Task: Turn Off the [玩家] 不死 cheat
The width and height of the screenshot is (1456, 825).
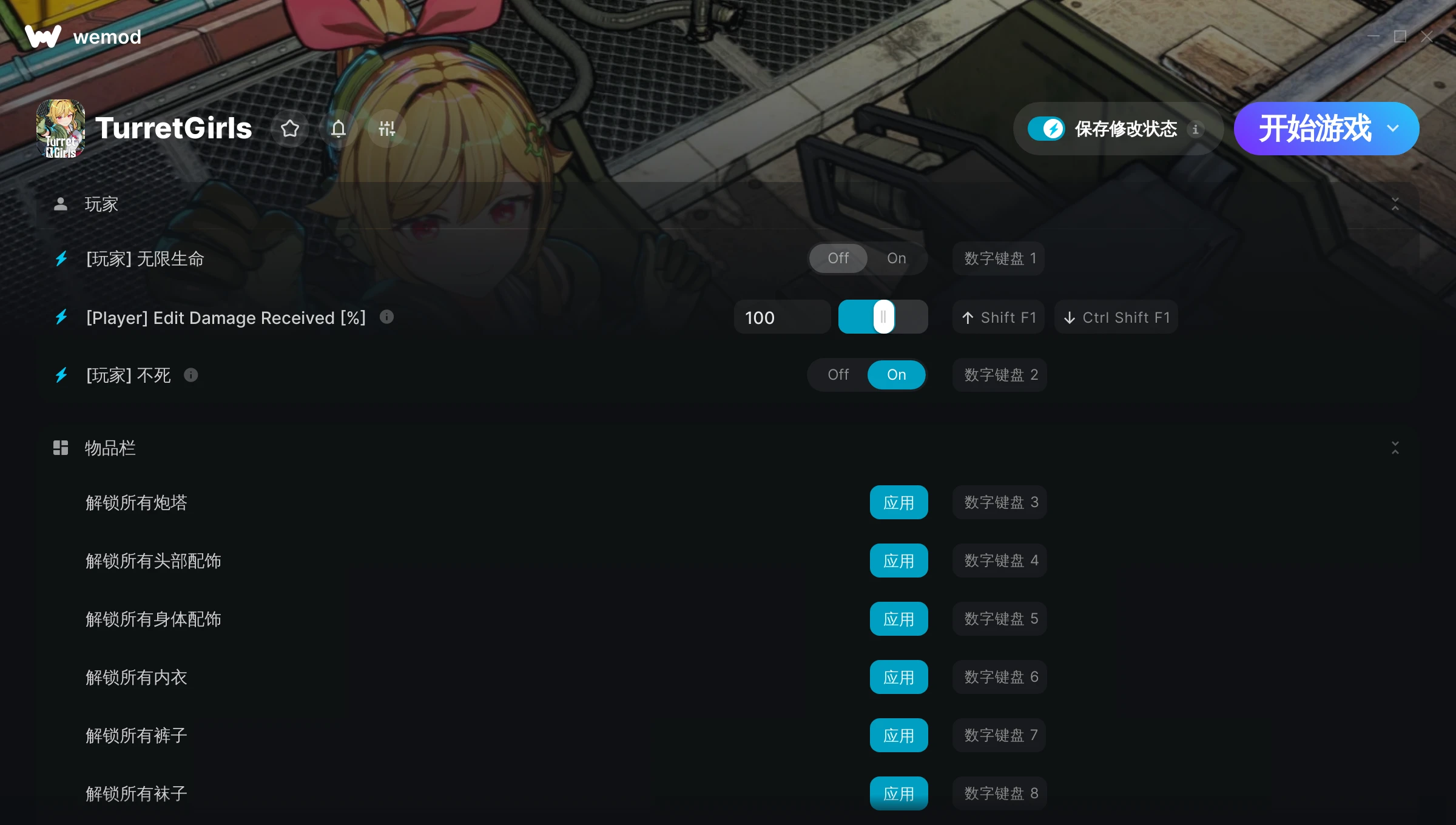Action: 838,375
